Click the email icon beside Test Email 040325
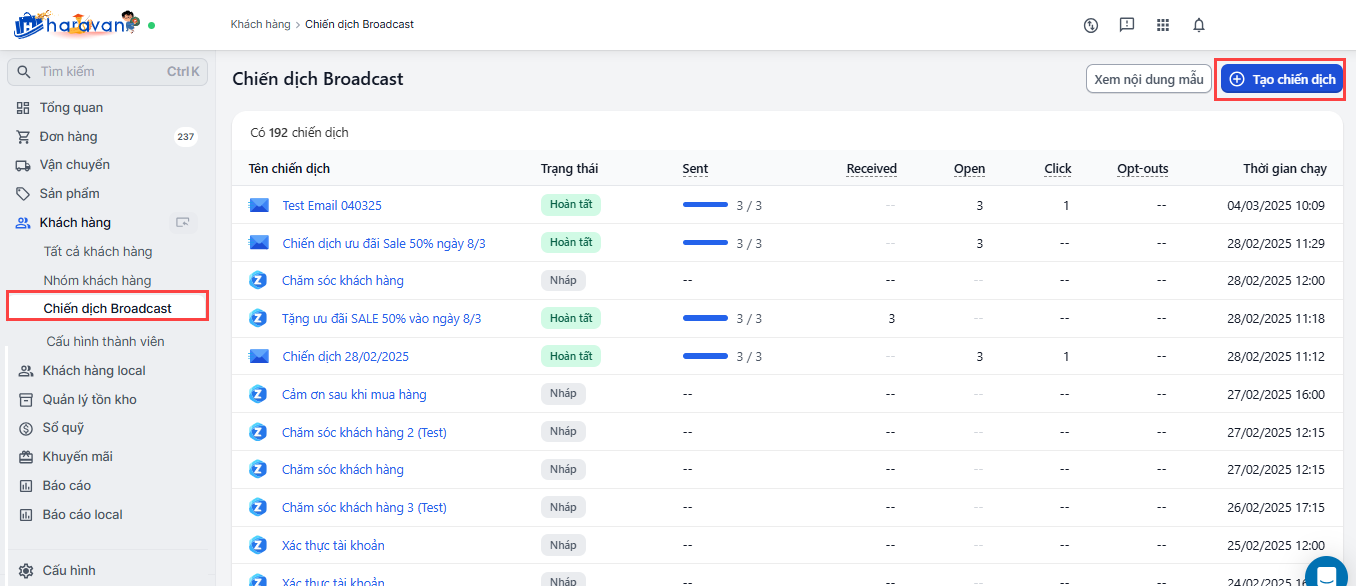 pos(259,205)
